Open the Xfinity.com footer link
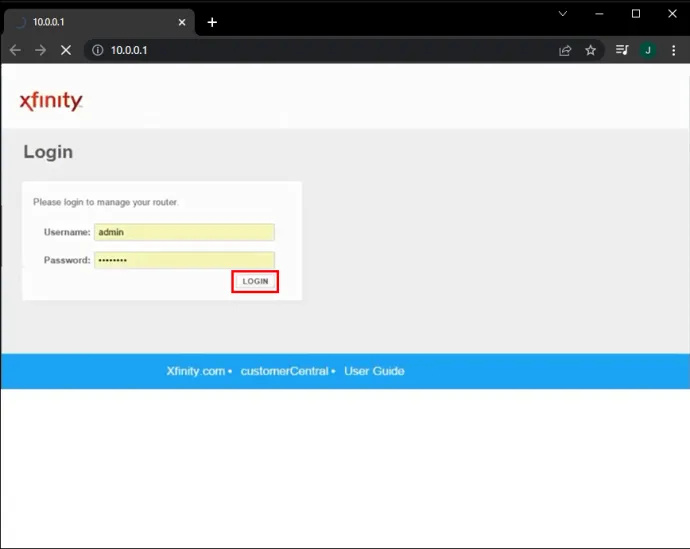690x549 pixels. click(x=196, y=371)
